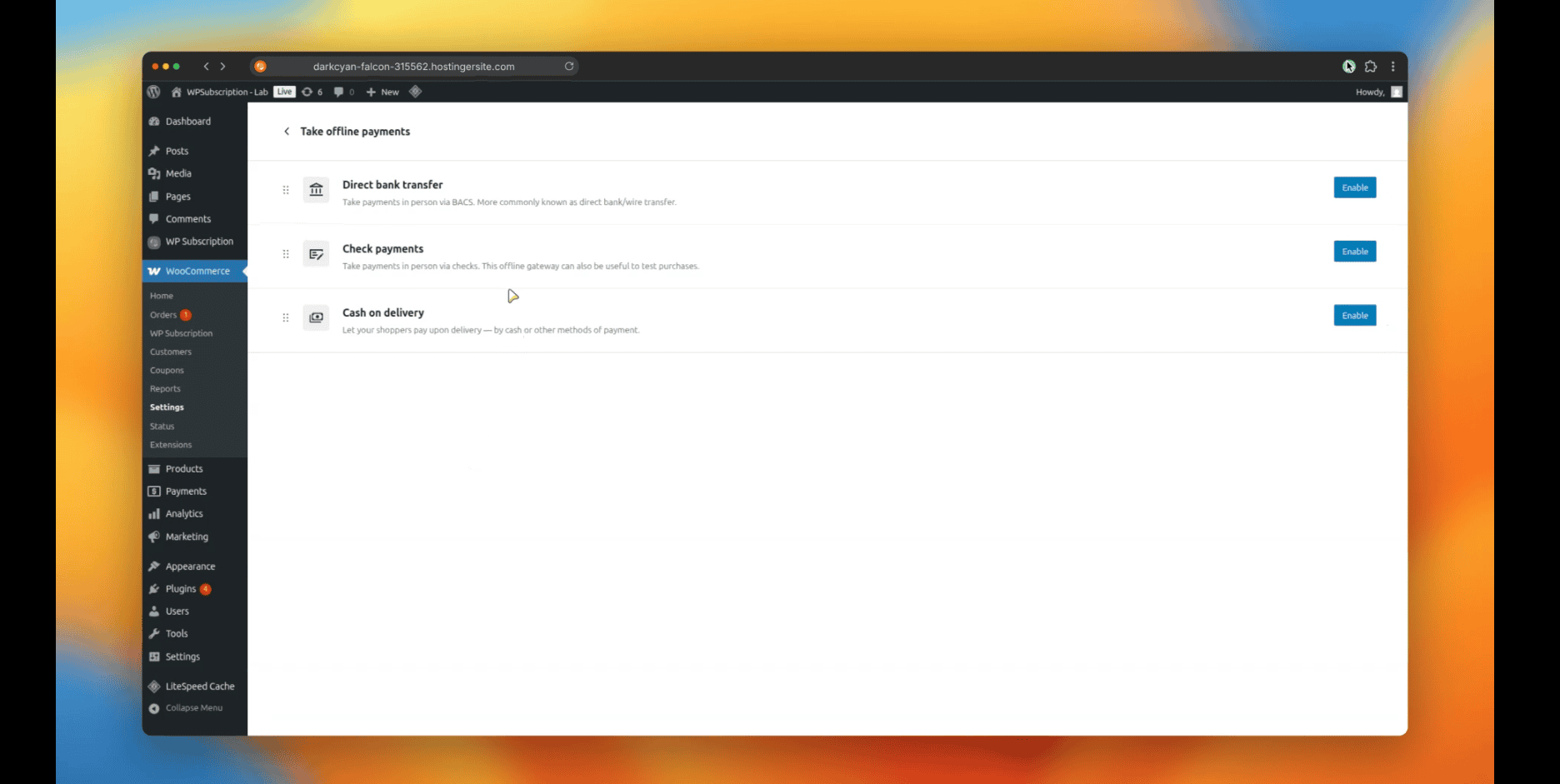The image size is (1560, 784).
Task: Open Analytics menu
Action: click(x=194, y=514)
